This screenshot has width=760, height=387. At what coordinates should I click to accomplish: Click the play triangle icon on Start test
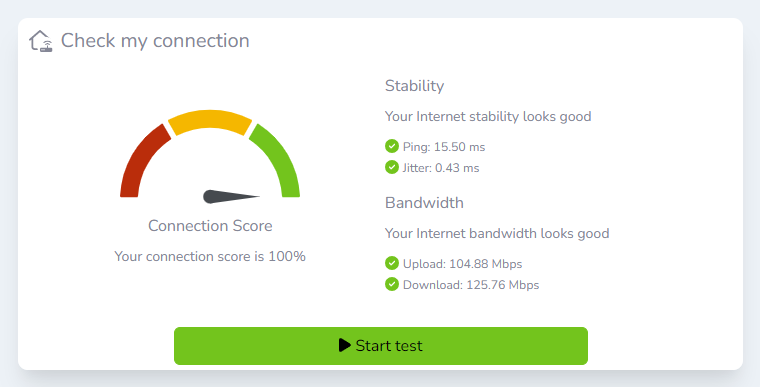(x=345, y=345)
